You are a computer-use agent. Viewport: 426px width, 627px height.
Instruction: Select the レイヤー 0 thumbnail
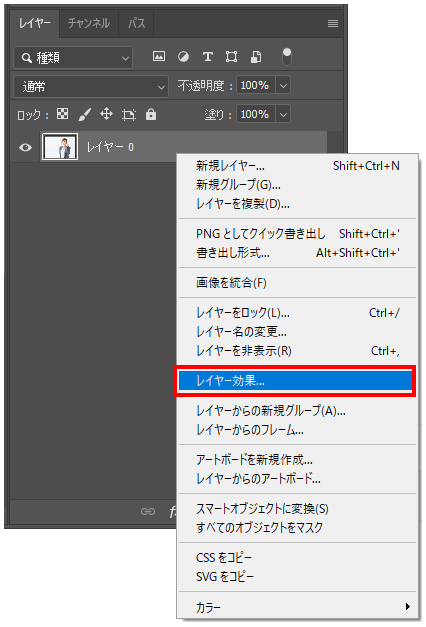tap(60, 147)
